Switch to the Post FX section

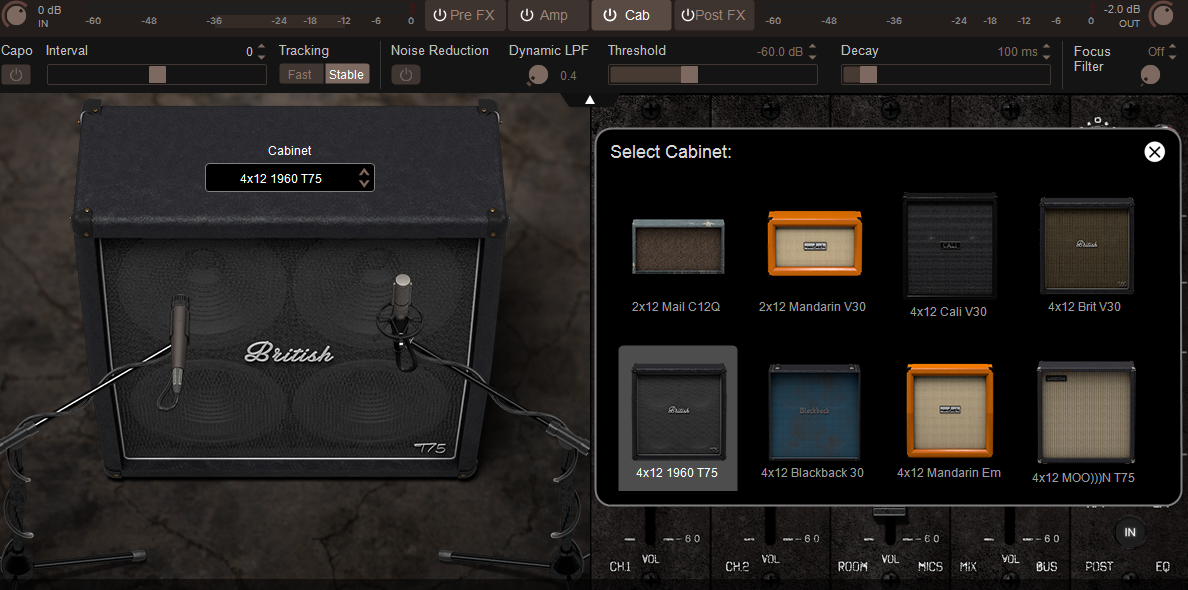[x=714, y=15]
